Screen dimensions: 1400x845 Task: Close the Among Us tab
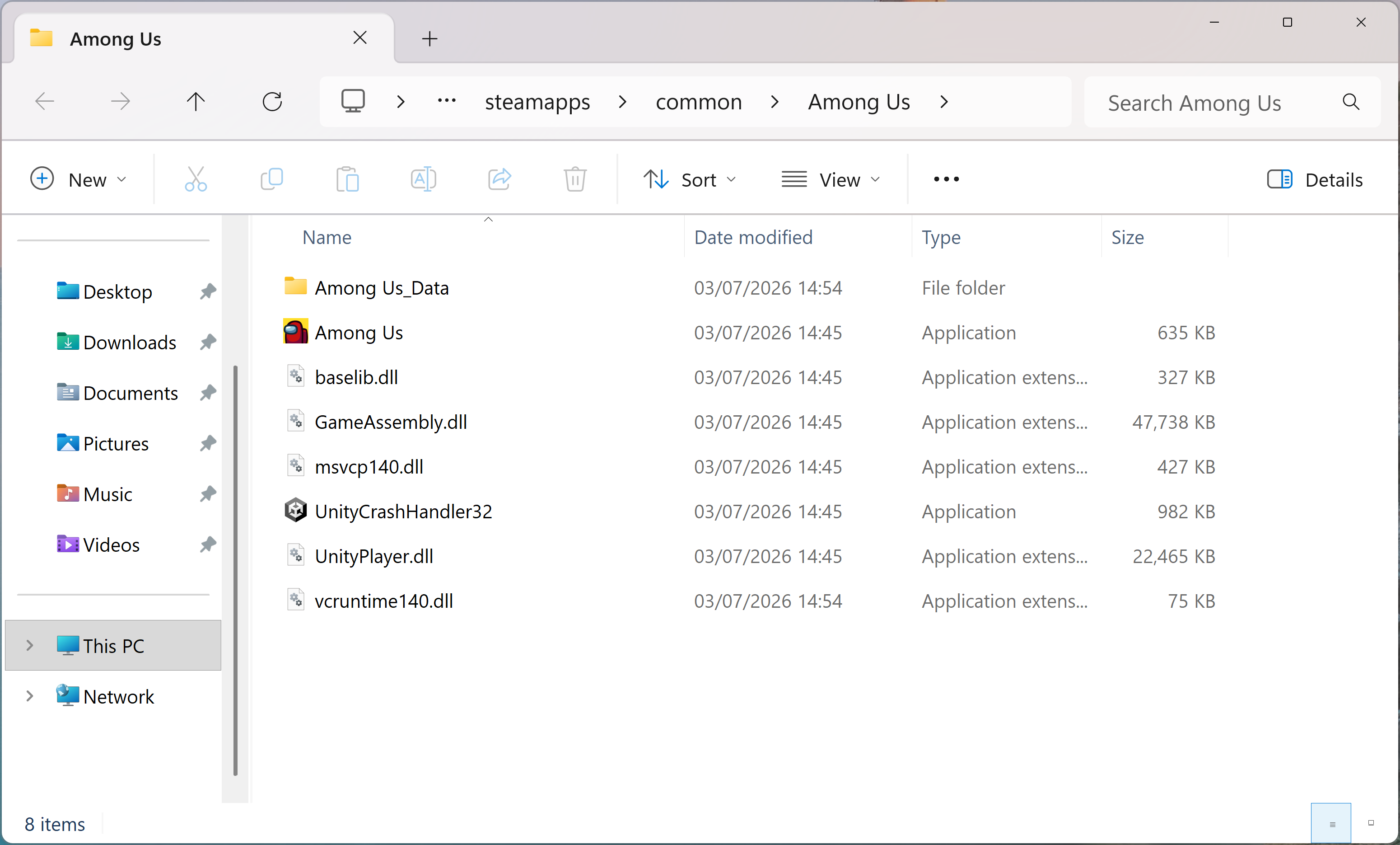359,38
